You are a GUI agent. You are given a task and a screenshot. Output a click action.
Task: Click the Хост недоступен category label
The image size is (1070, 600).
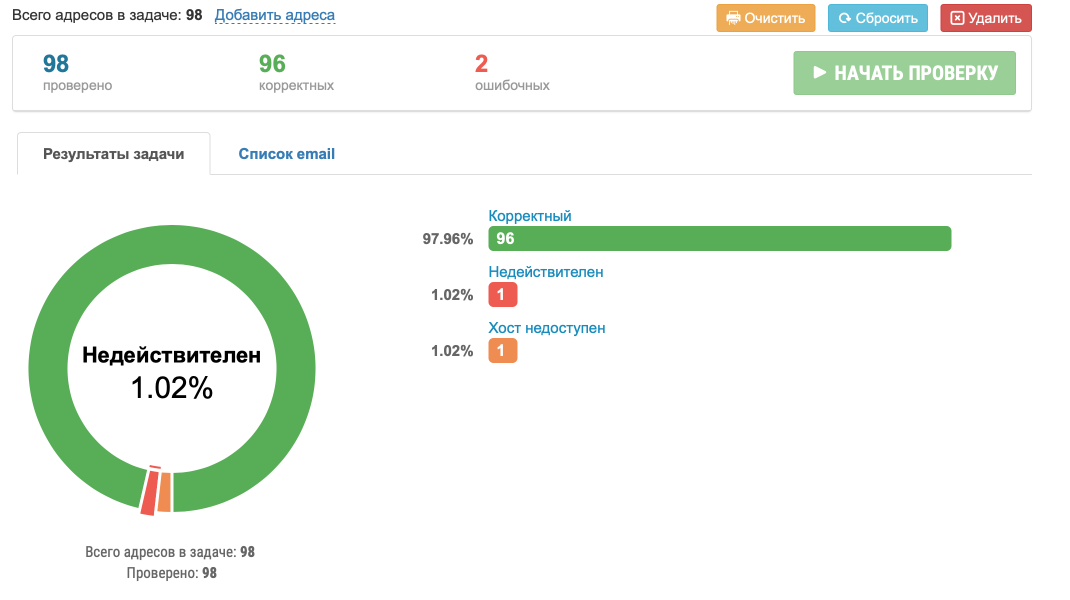click(547, 328)
